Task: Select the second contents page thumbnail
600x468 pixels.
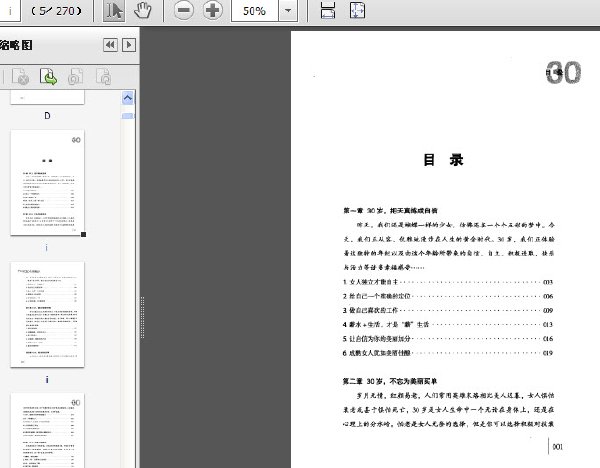Action: [47, 315]
